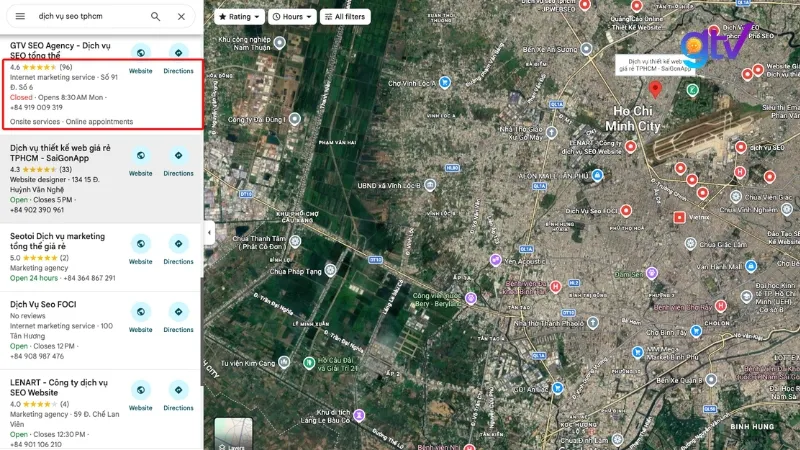The height and width of the screenshot is (450, 800).
Task: Get Directions icon for LENART listing
Action: (179, 390)
